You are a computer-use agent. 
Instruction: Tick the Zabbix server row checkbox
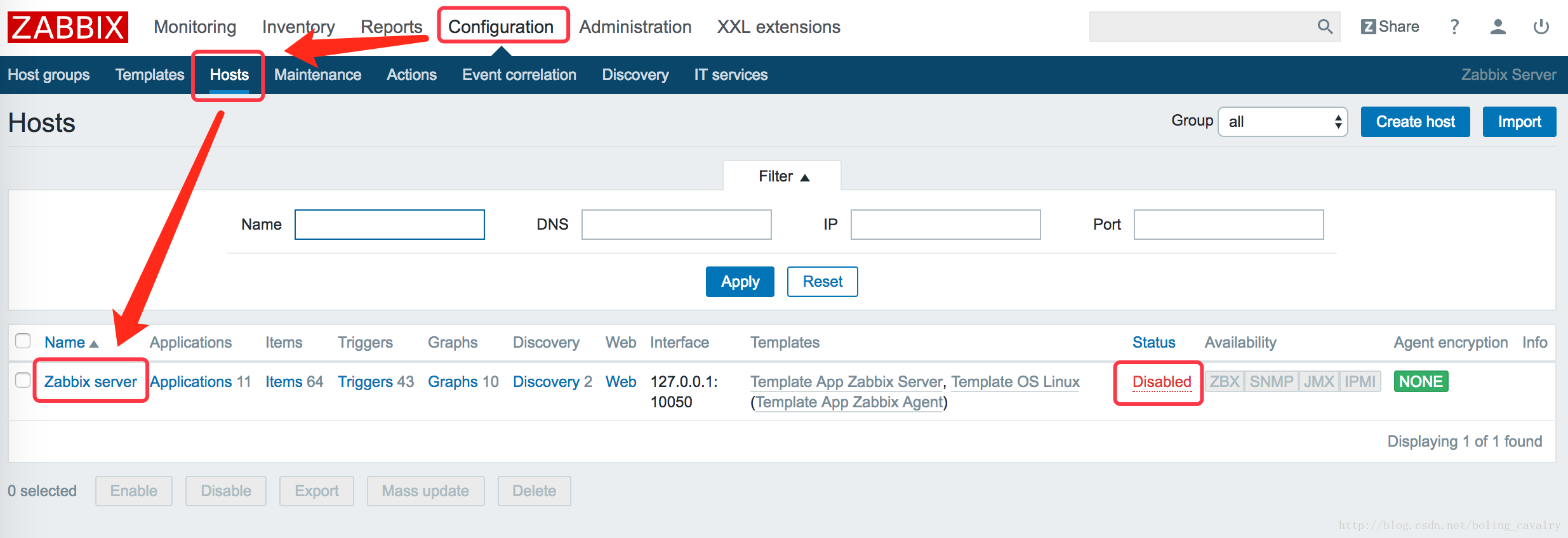(23, 380)
